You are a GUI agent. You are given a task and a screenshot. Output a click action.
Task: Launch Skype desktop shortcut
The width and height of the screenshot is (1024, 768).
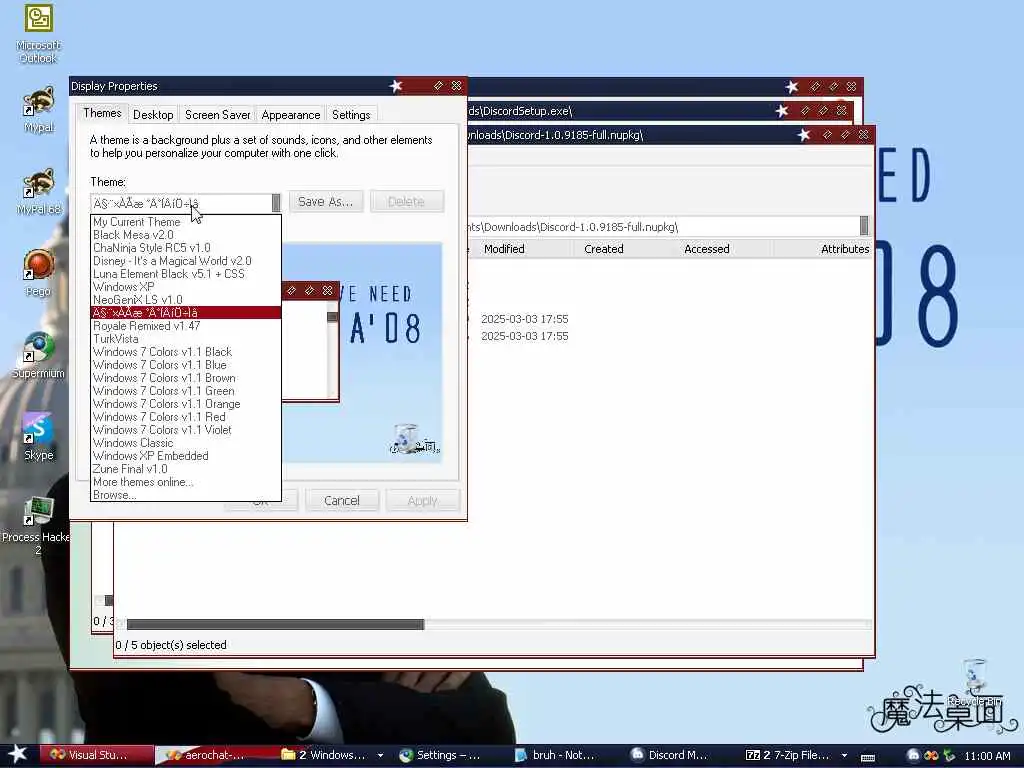click(x=38, y=437)
